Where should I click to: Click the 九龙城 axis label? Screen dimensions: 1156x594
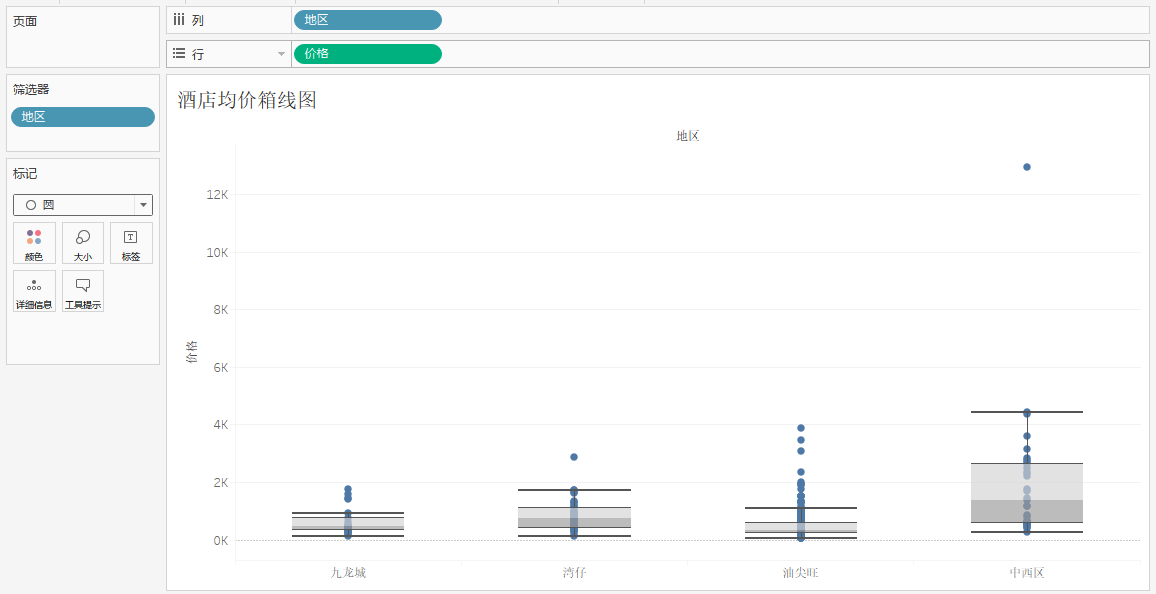tap(348, 573)
